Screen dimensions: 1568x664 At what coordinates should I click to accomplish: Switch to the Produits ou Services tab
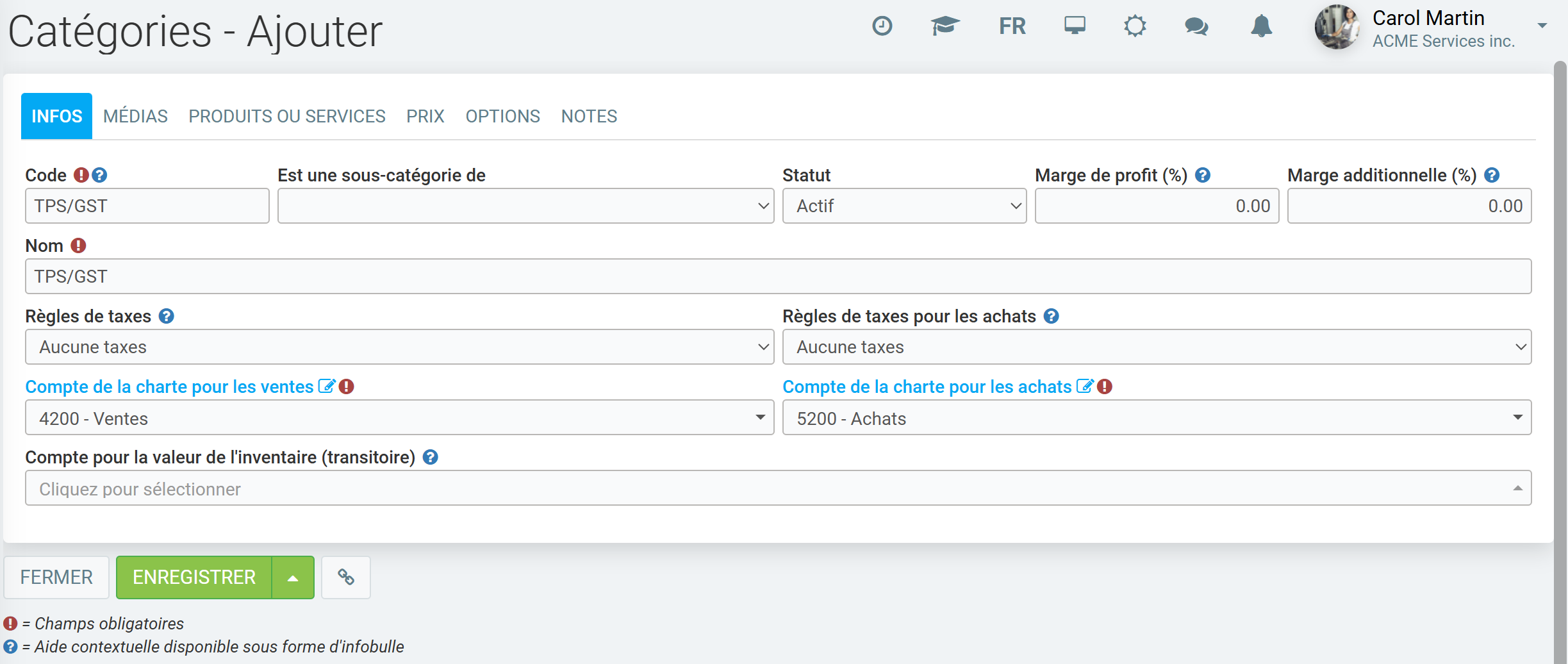coord(286,116)
